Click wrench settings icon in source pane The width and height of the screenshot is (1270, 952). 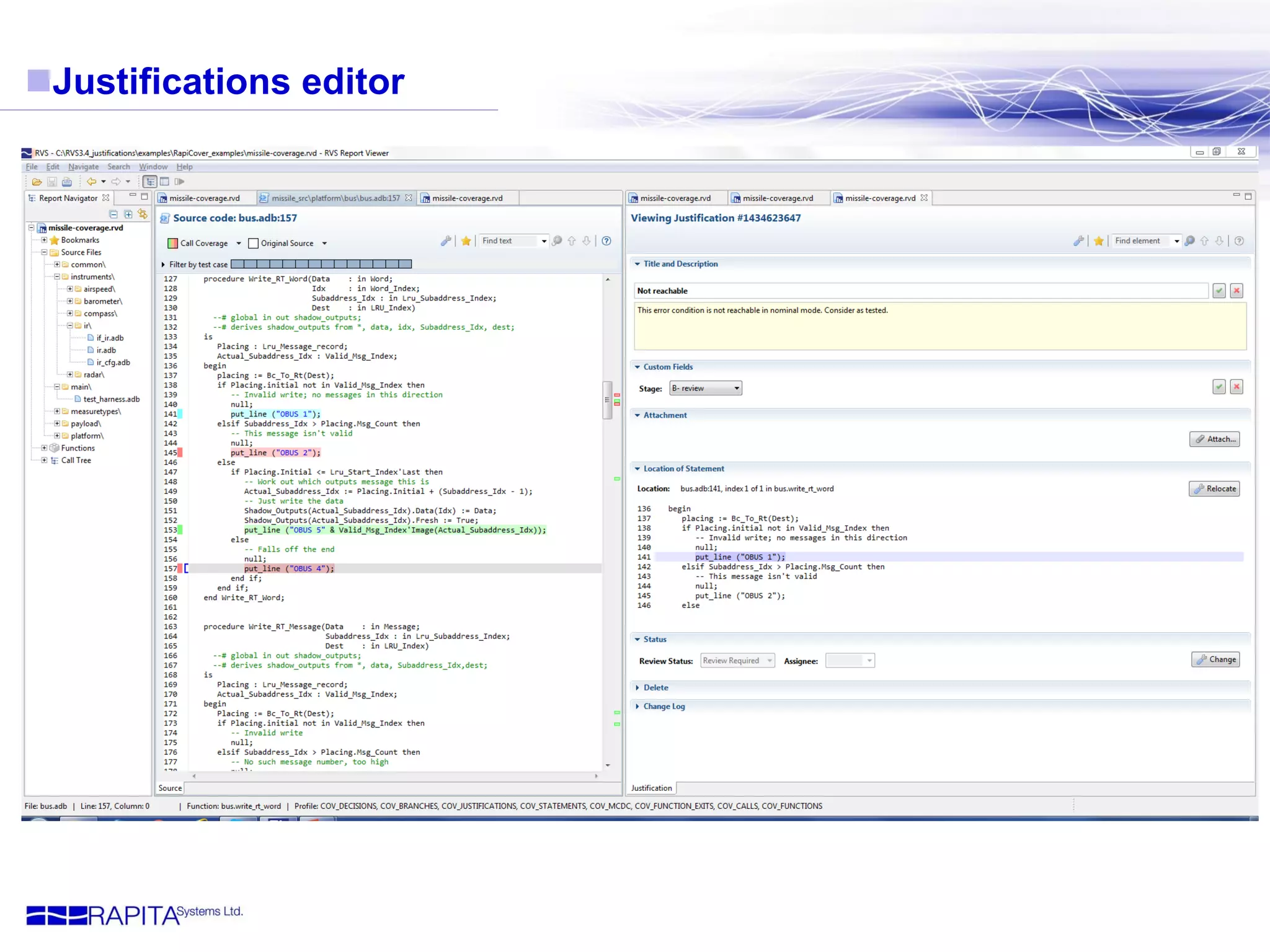[446, 241]
